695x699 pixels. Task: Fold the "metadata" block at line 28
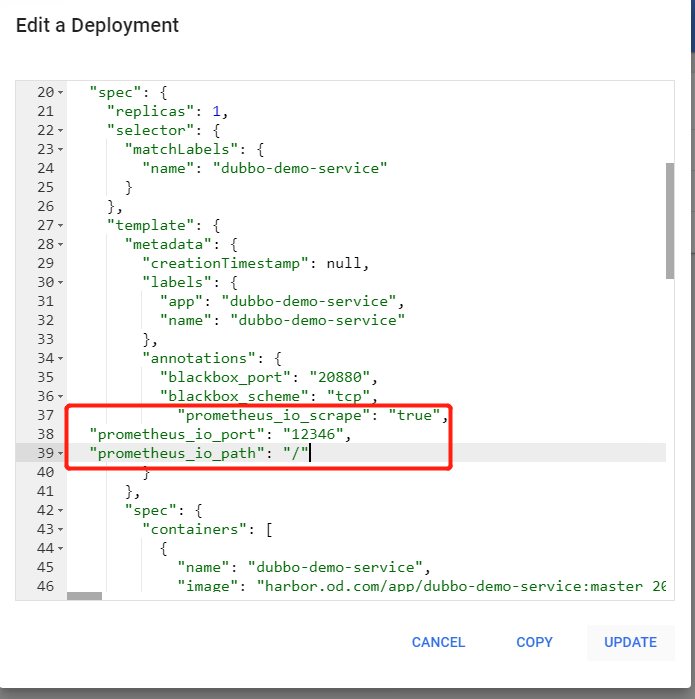click(x=60, y=245)
